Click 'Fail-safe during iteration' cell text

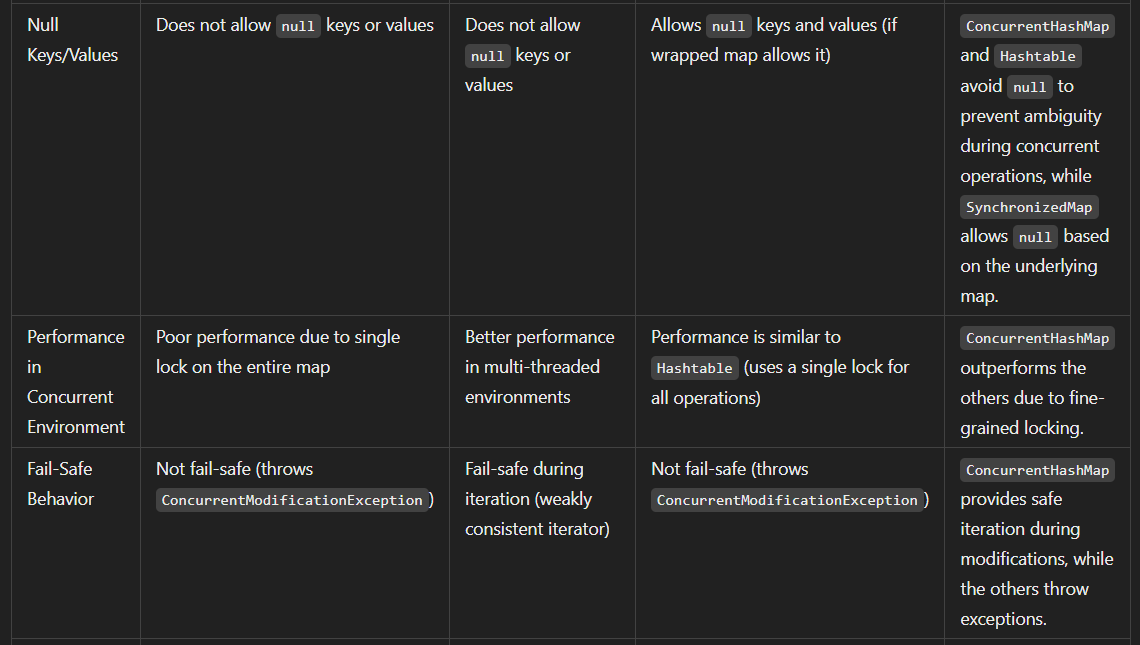(x=537, y=499)
